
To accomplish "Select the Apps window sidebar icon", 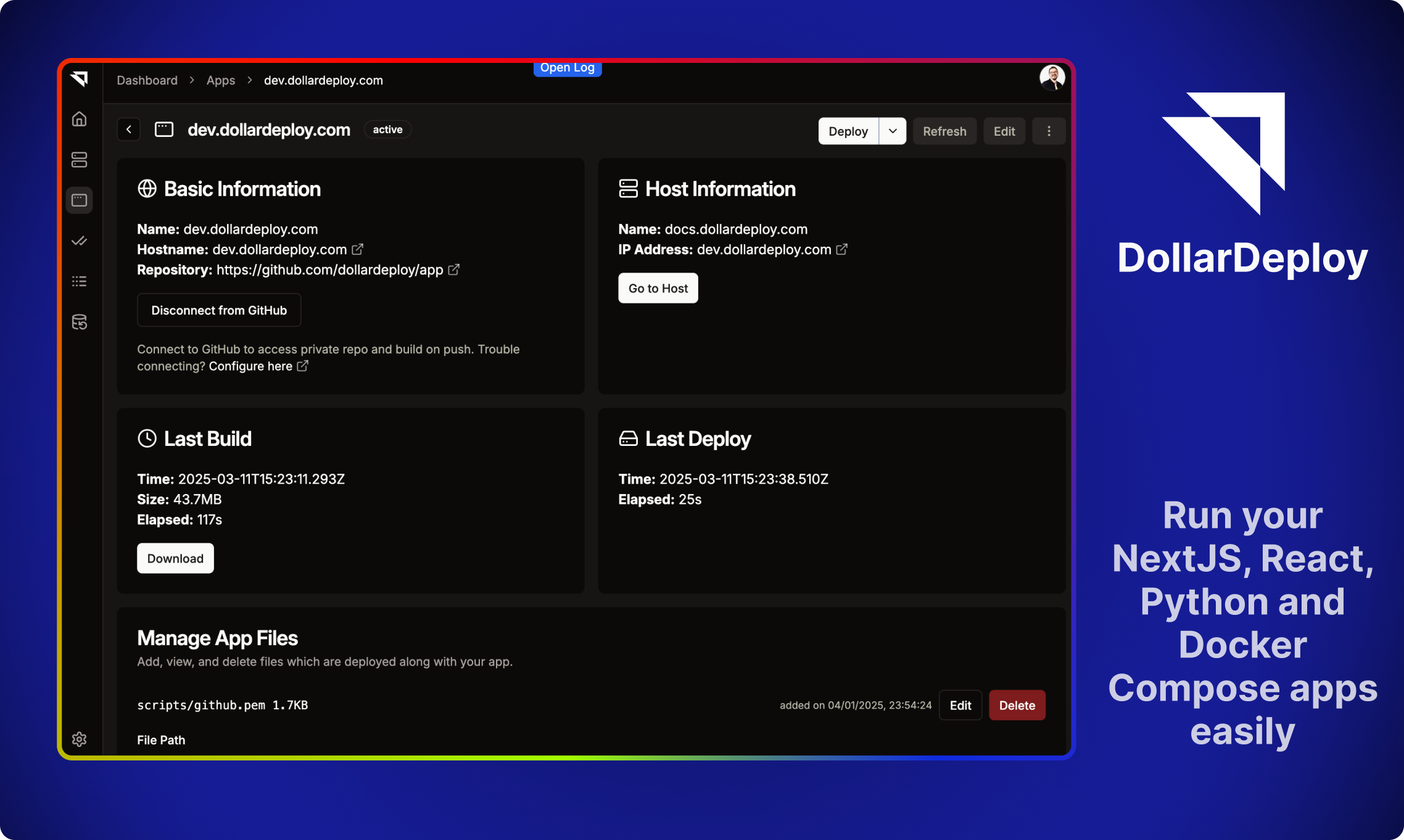I will [x=79, y=200].
